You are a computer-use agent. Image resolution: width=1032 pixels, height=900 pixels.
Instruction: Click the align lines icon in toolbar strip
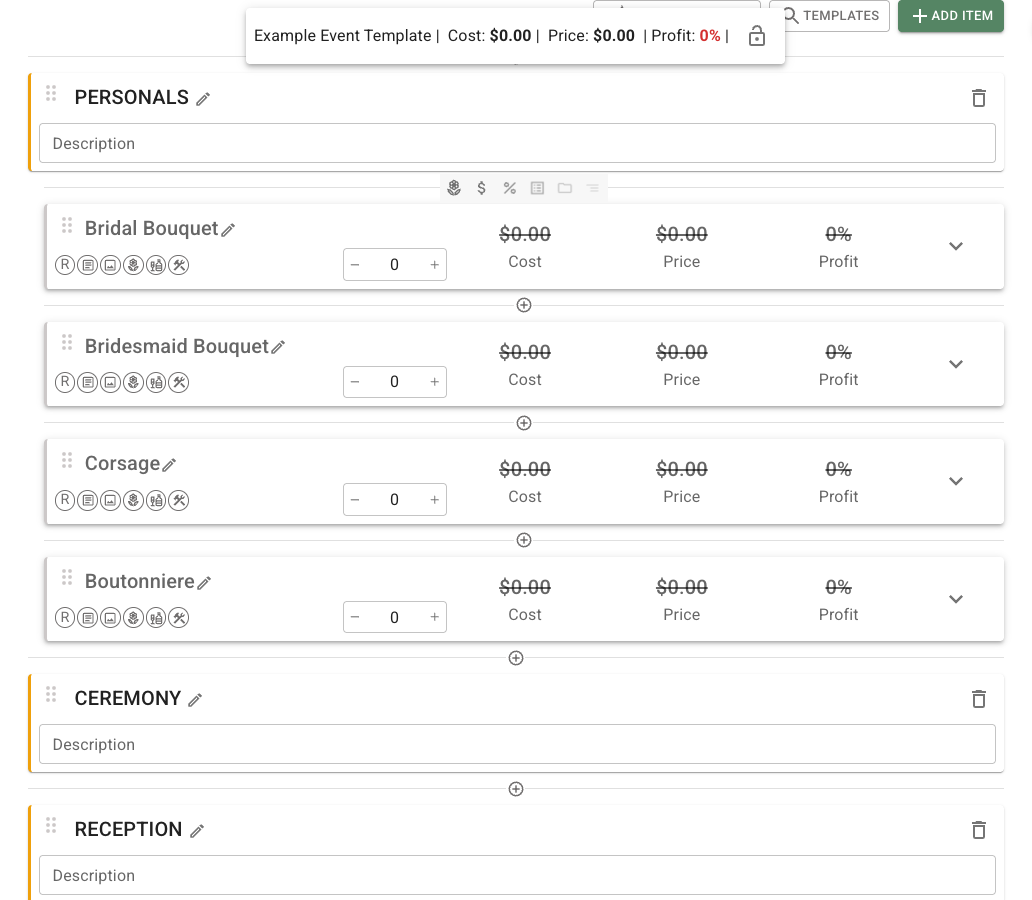[x=593, y=188]
